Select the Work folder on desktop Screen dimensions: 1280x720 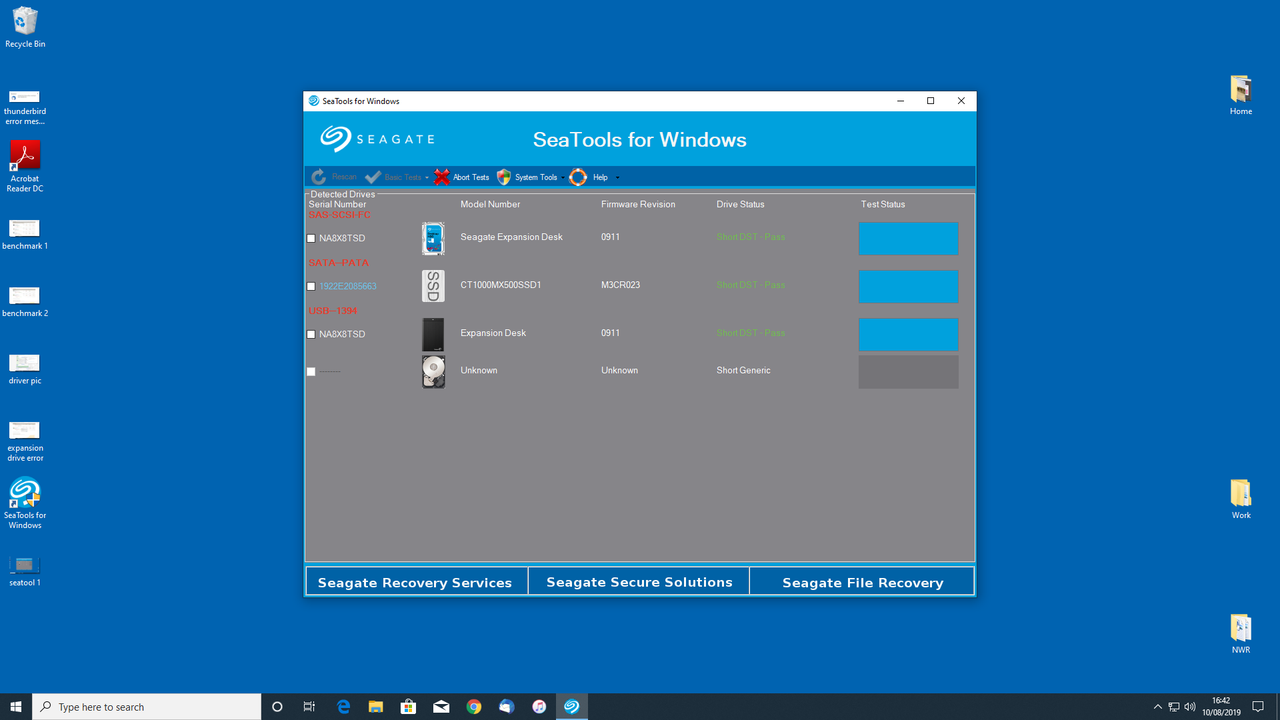pos(1241,499)
